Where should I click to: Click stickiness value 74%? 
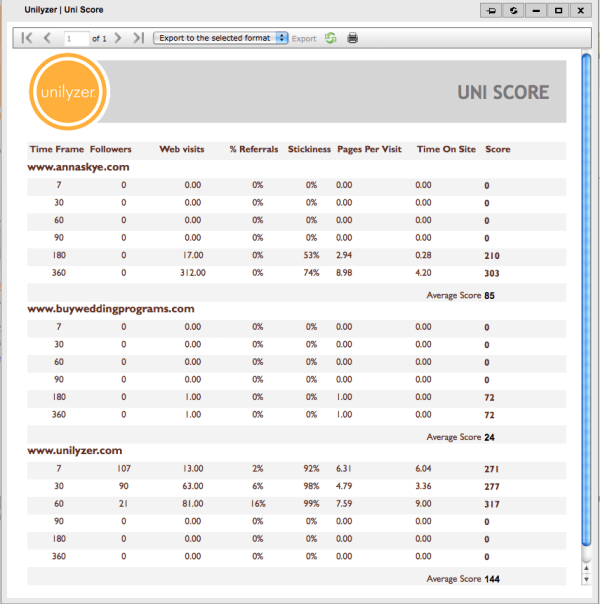click(x=311, y=273)
